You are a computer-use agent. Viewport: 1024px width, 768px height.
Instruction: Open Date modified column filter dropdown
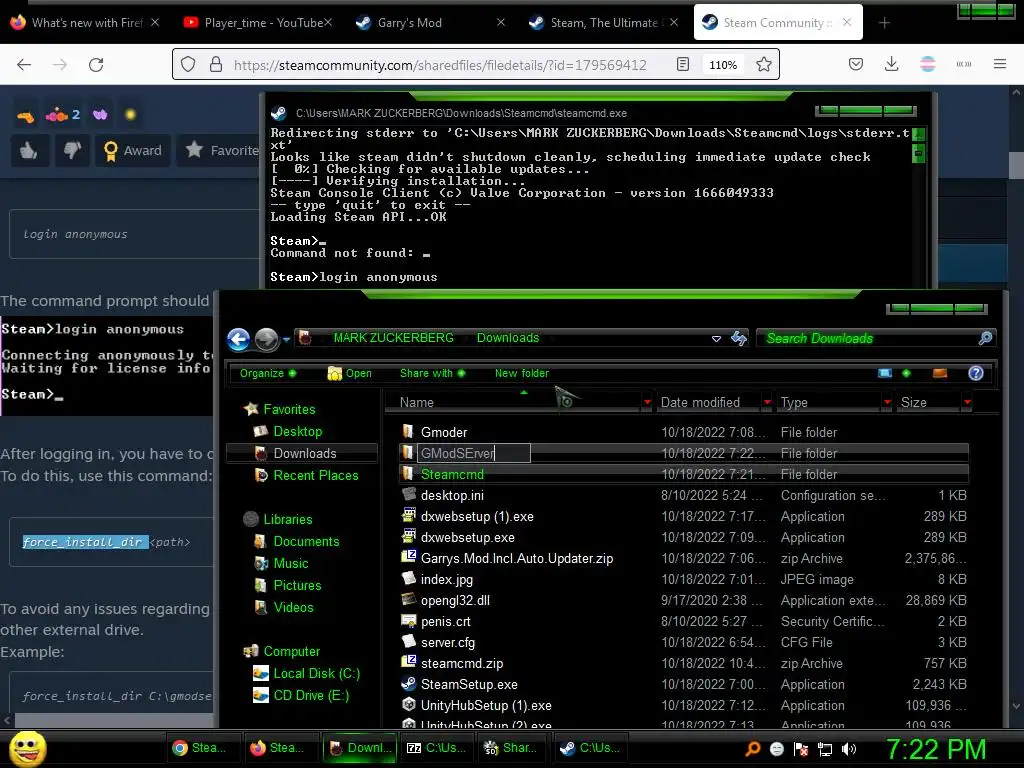[x=767, y=402]
